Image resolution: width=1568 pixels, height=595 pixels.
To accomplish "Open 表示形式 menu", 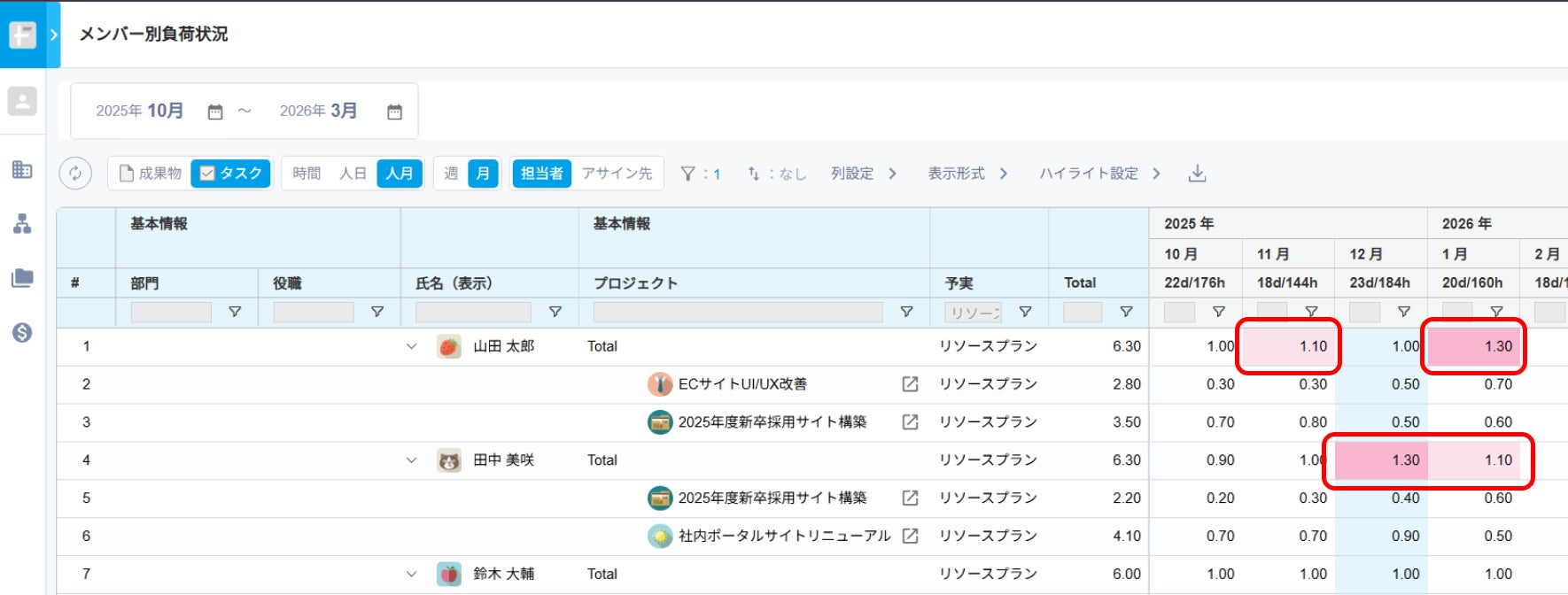I will click(967, 174).
